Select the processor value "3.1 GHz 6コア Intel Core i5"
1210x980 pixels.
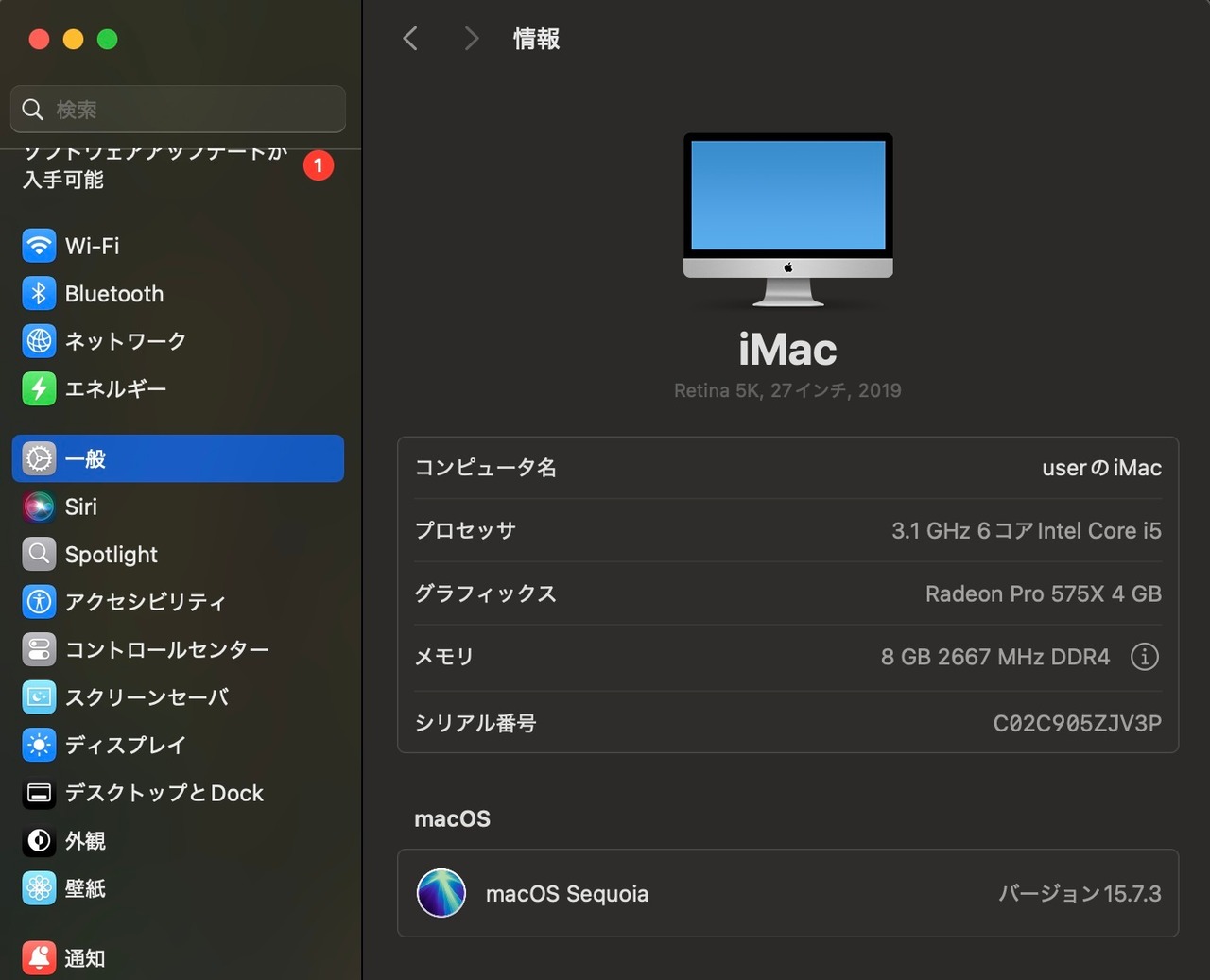1027,531
